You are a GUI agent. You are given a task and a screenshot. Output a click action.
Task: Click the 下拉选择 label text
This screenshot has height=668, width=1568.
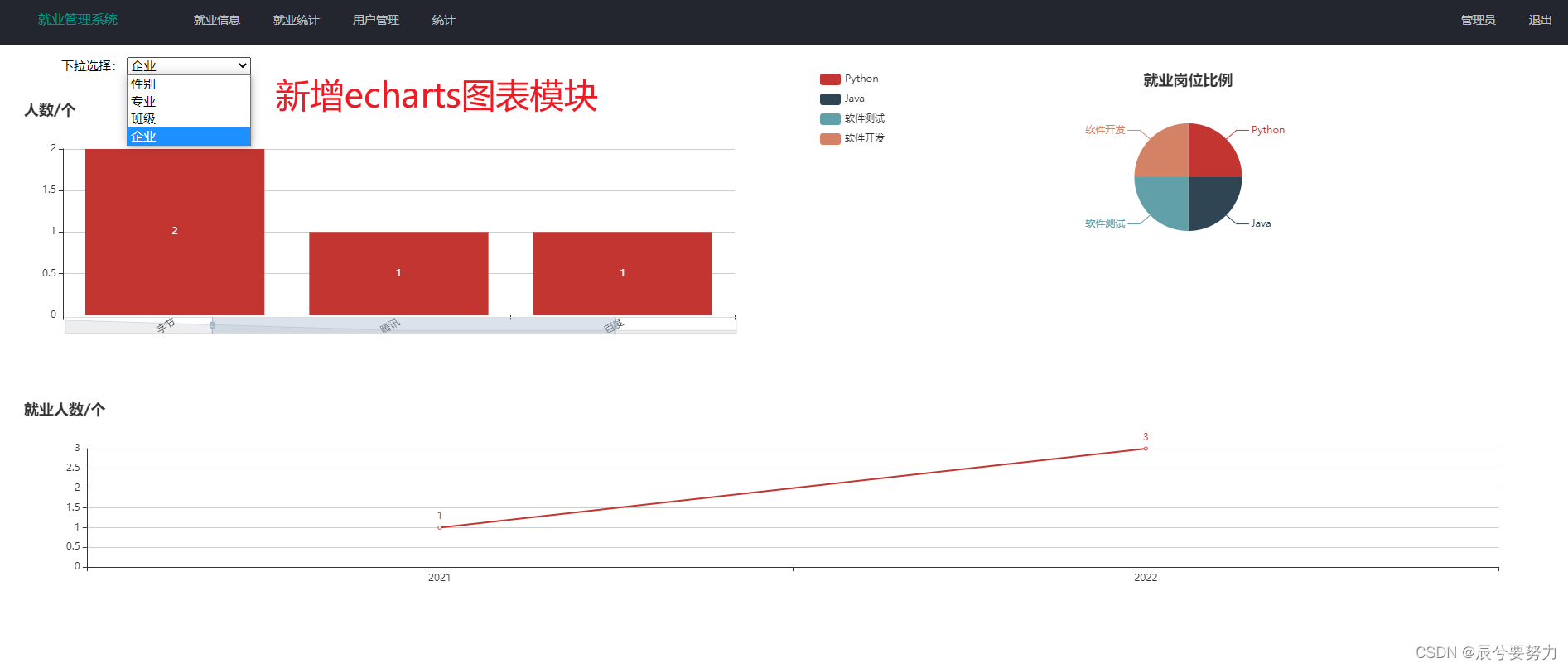[x=89, y=66]
